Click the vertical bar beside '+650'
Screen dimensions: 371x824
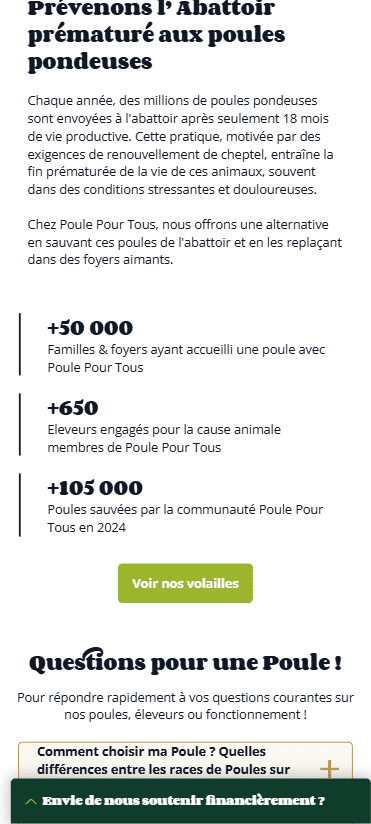[20, 424]
